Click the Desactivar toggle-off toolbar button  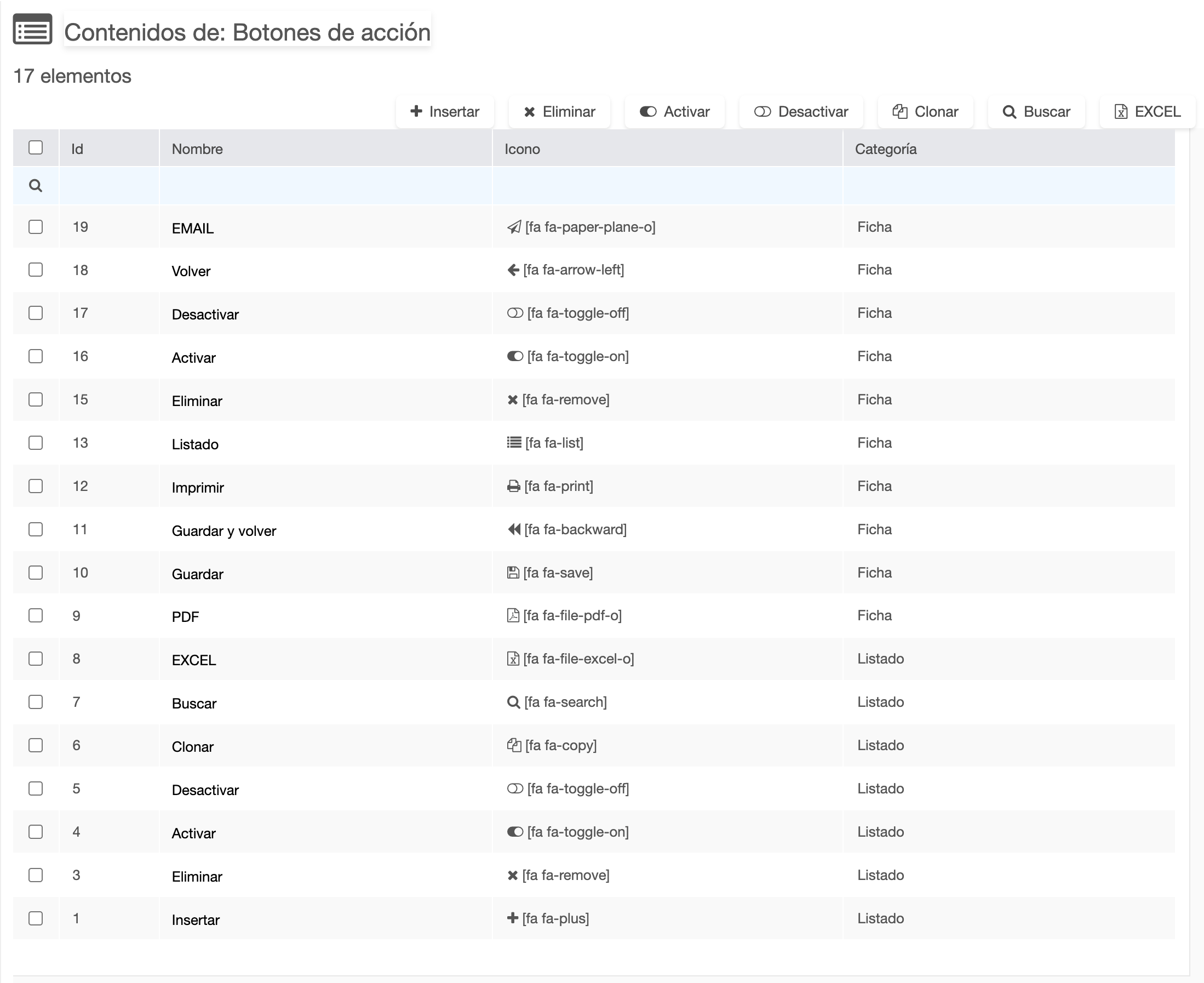[x=800, y=112]
